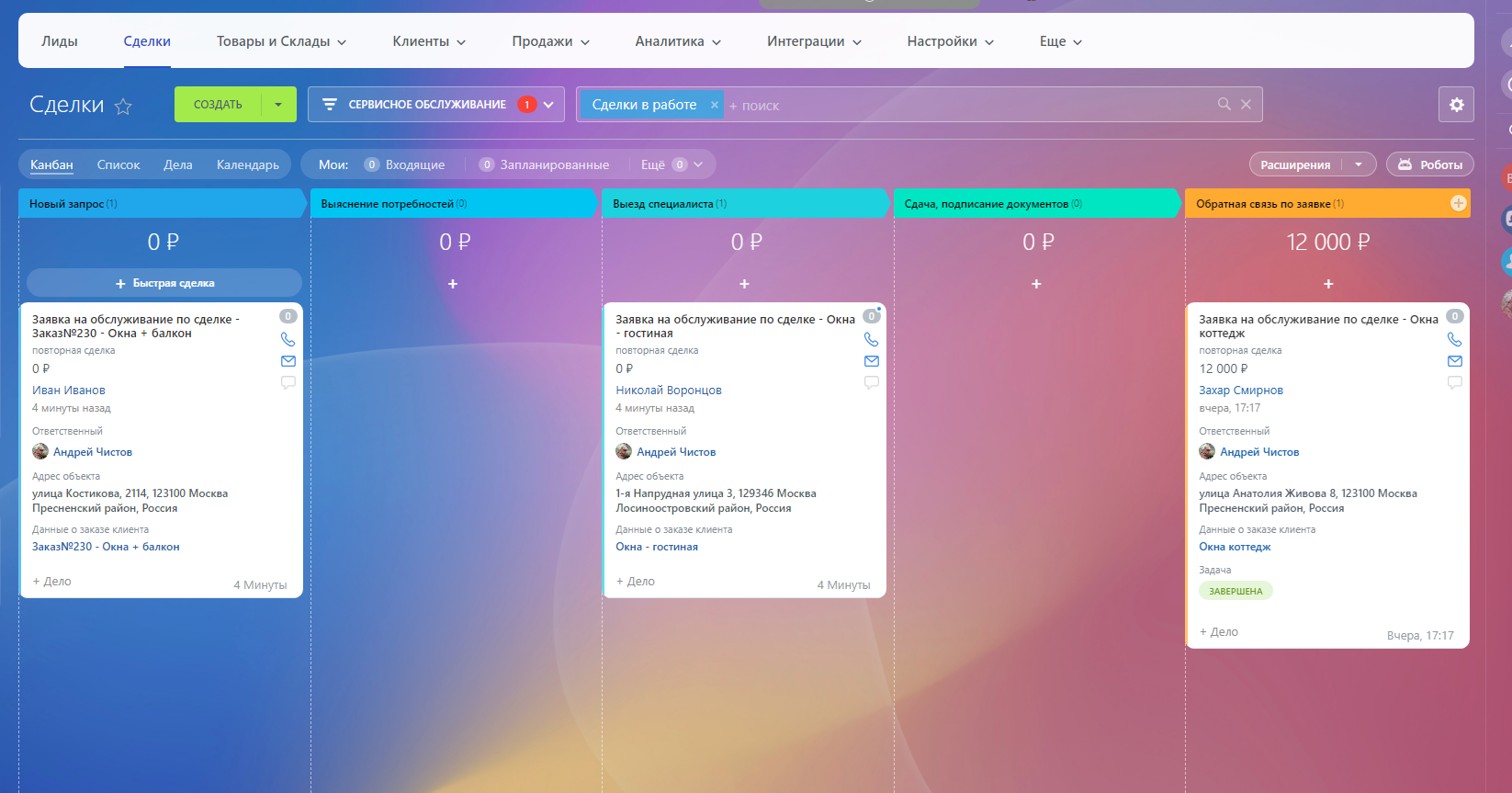Image resolution: width=1512 pixels, height=793 pixels.
Task: Expand the 'Товары и Склады' menu
Action: [x=281, y=41]
